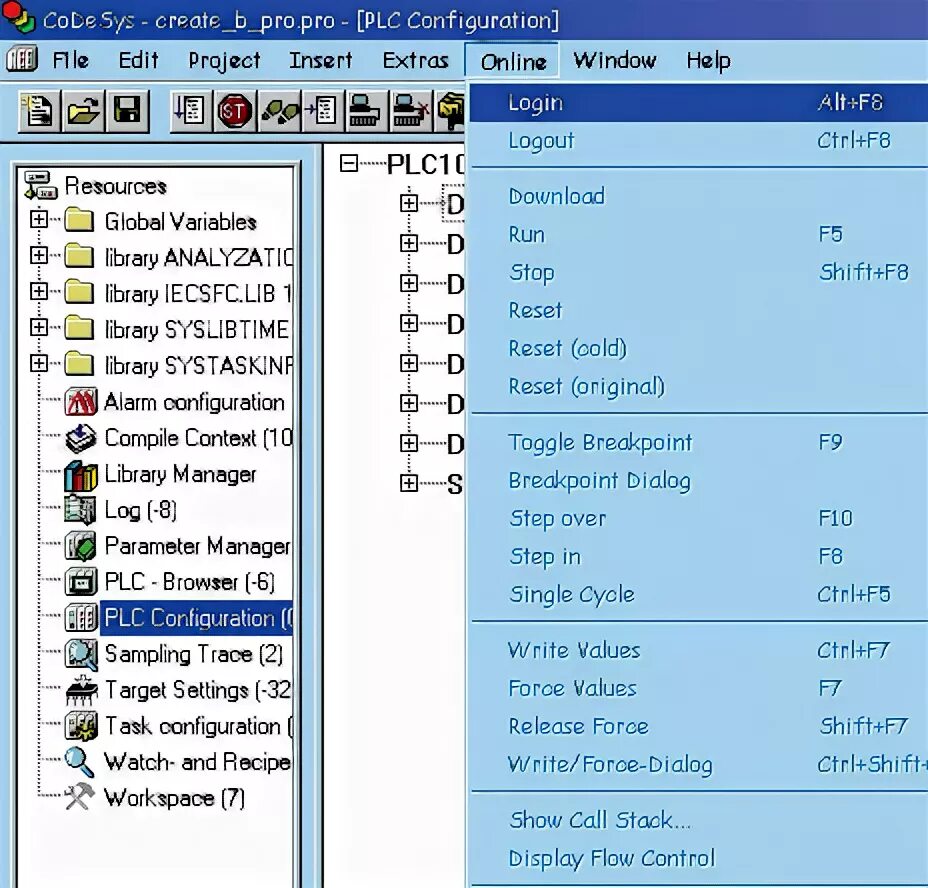Click the Workspace tools icon
Image resolution: width=928 pixels, height=888 pixels.
pos(79,797)
